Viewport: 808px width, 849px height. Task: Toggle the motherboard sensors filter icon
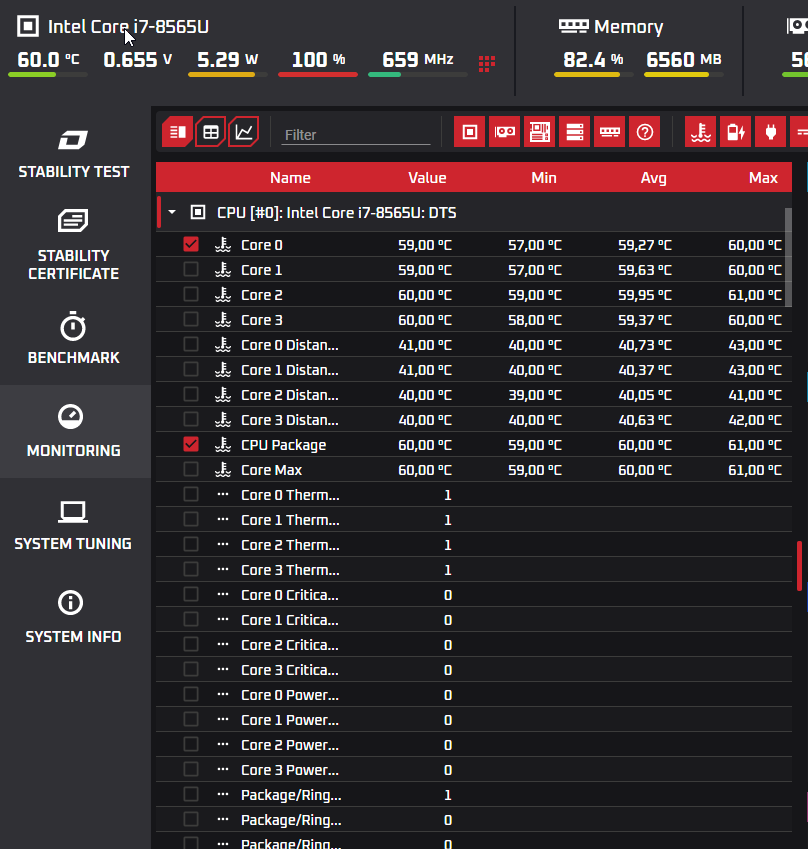click(x=539, y=132)
